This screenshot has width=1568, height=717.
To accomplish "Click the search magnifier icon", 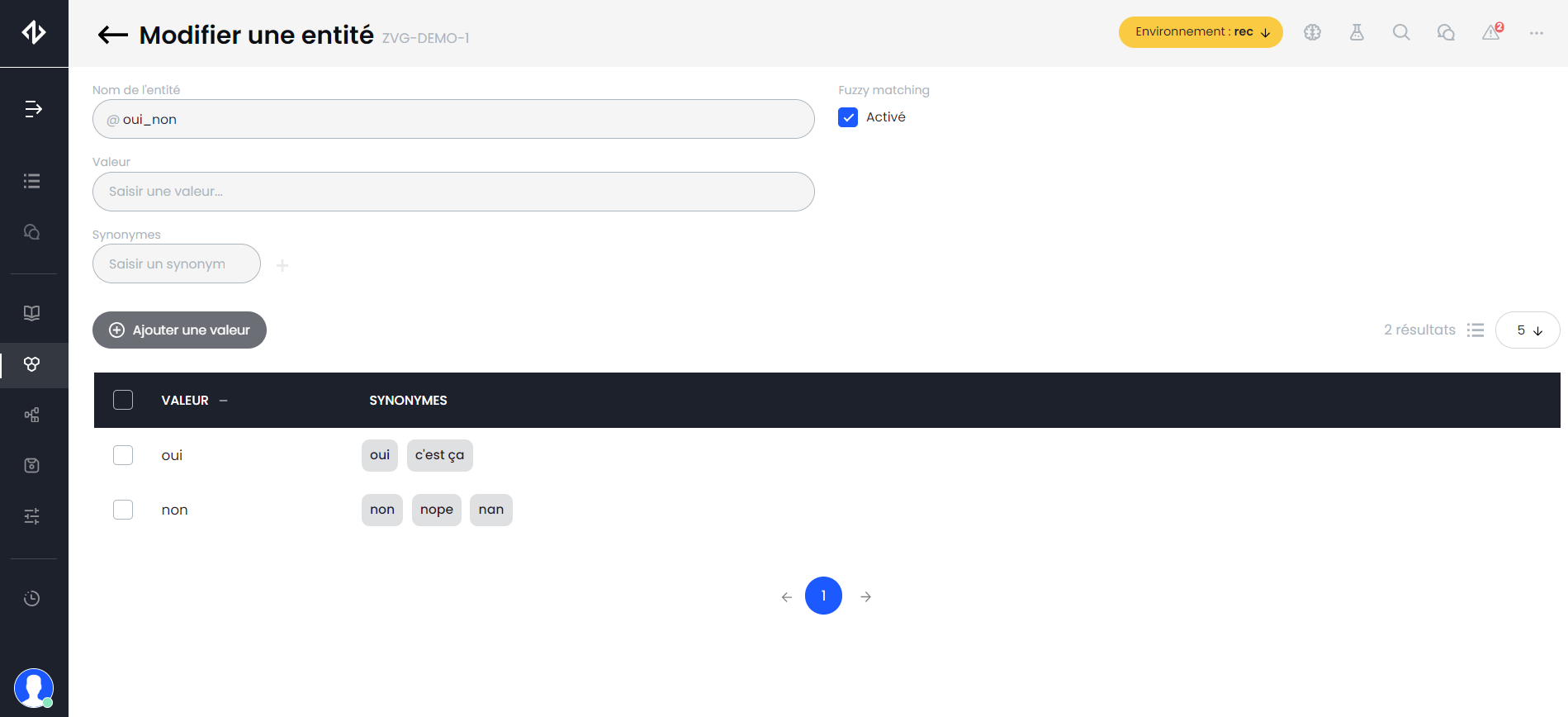I will click(1401, 32).
